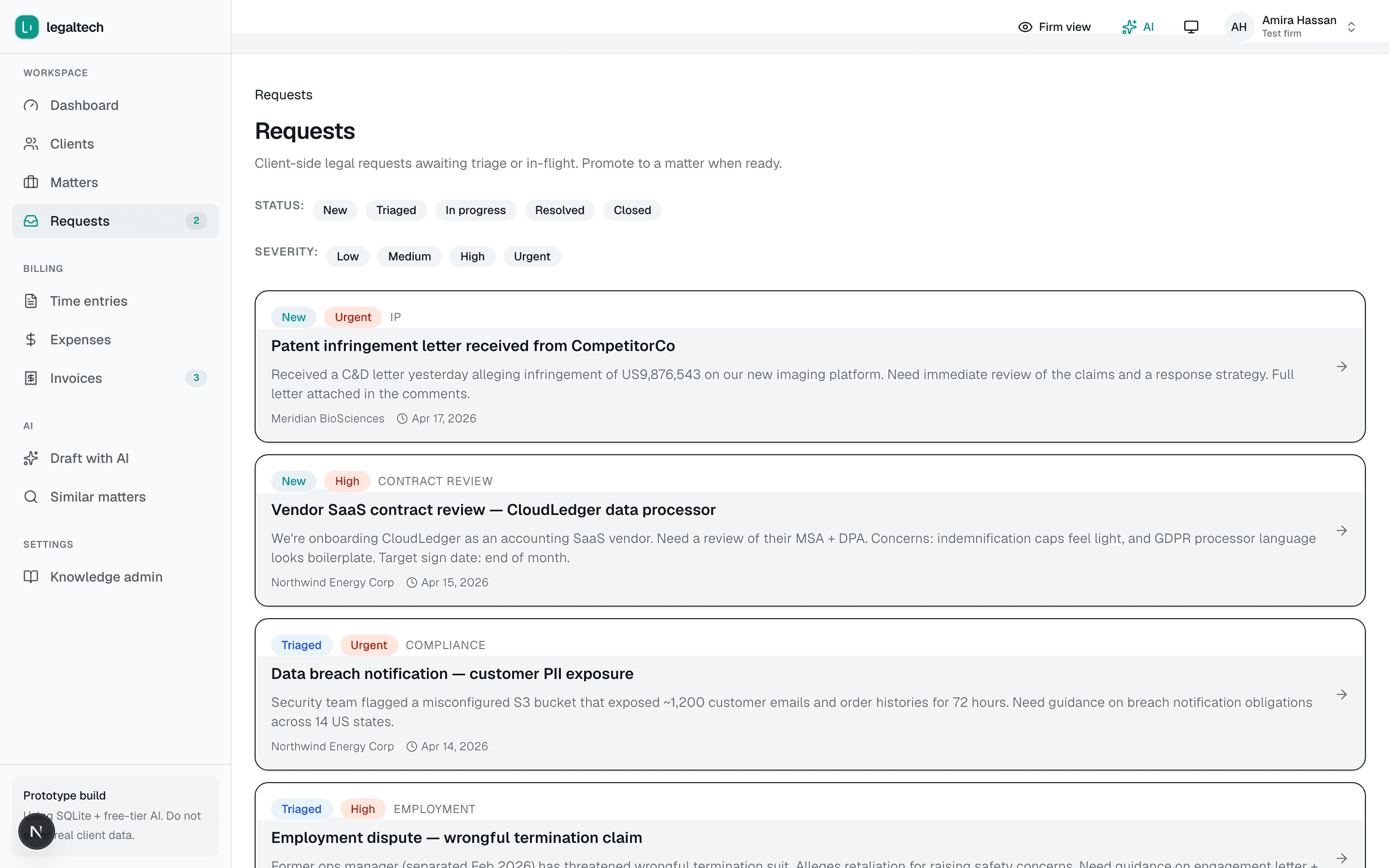Viewport: 1389px width, 868px height.
Task: Toggle Firm view eye control
Action: click(x=1054, y=27)
